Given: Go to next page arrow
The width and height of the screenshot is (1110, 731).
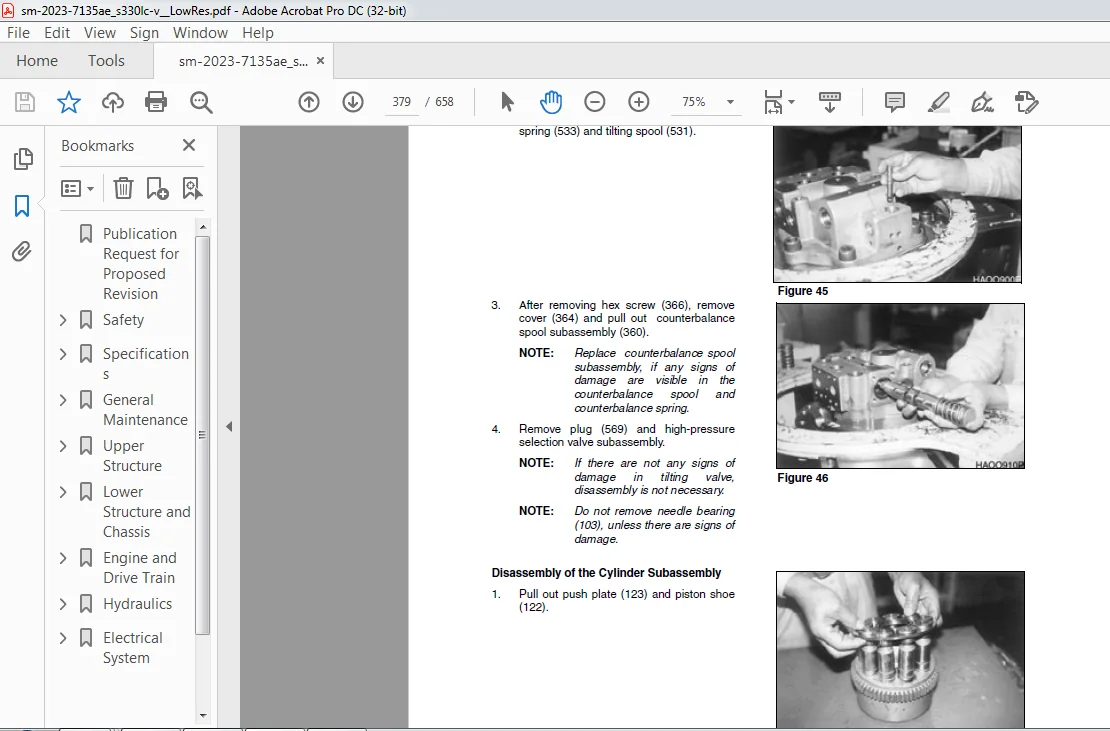Looking at the screenshot, I should click(353, 102).
